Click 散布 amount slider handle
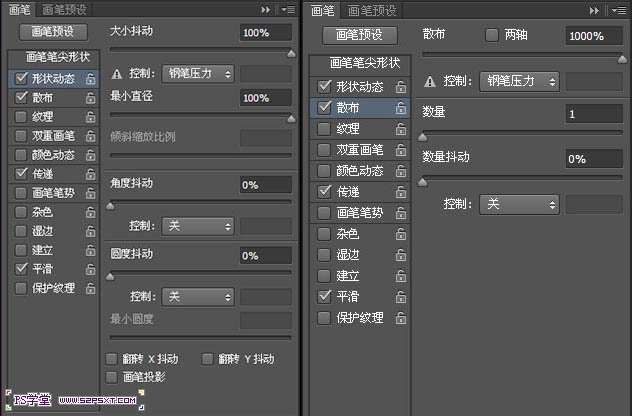The height and width of the screenshot is (416, 632). (622, 60)
